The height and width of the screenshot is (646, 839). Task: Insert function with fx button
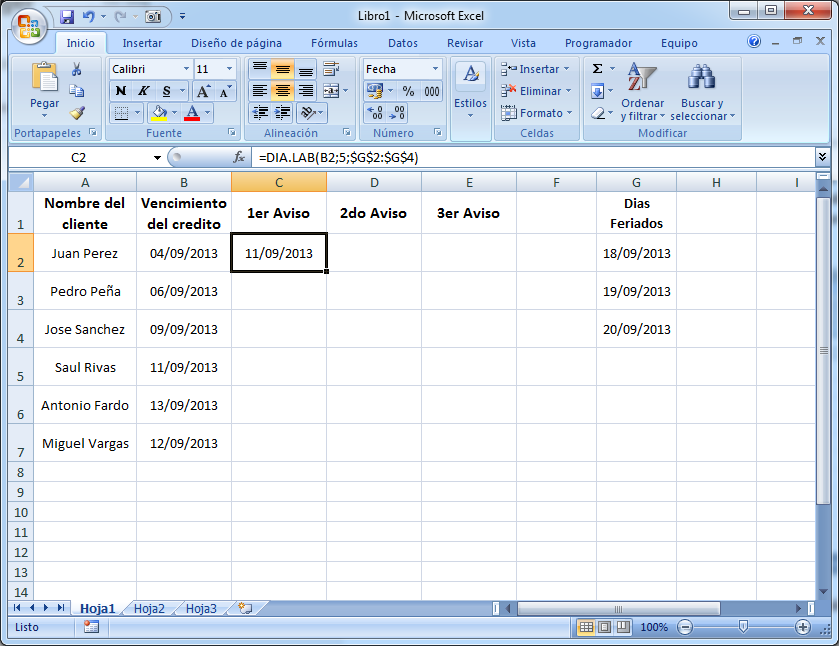pos(239,157)
